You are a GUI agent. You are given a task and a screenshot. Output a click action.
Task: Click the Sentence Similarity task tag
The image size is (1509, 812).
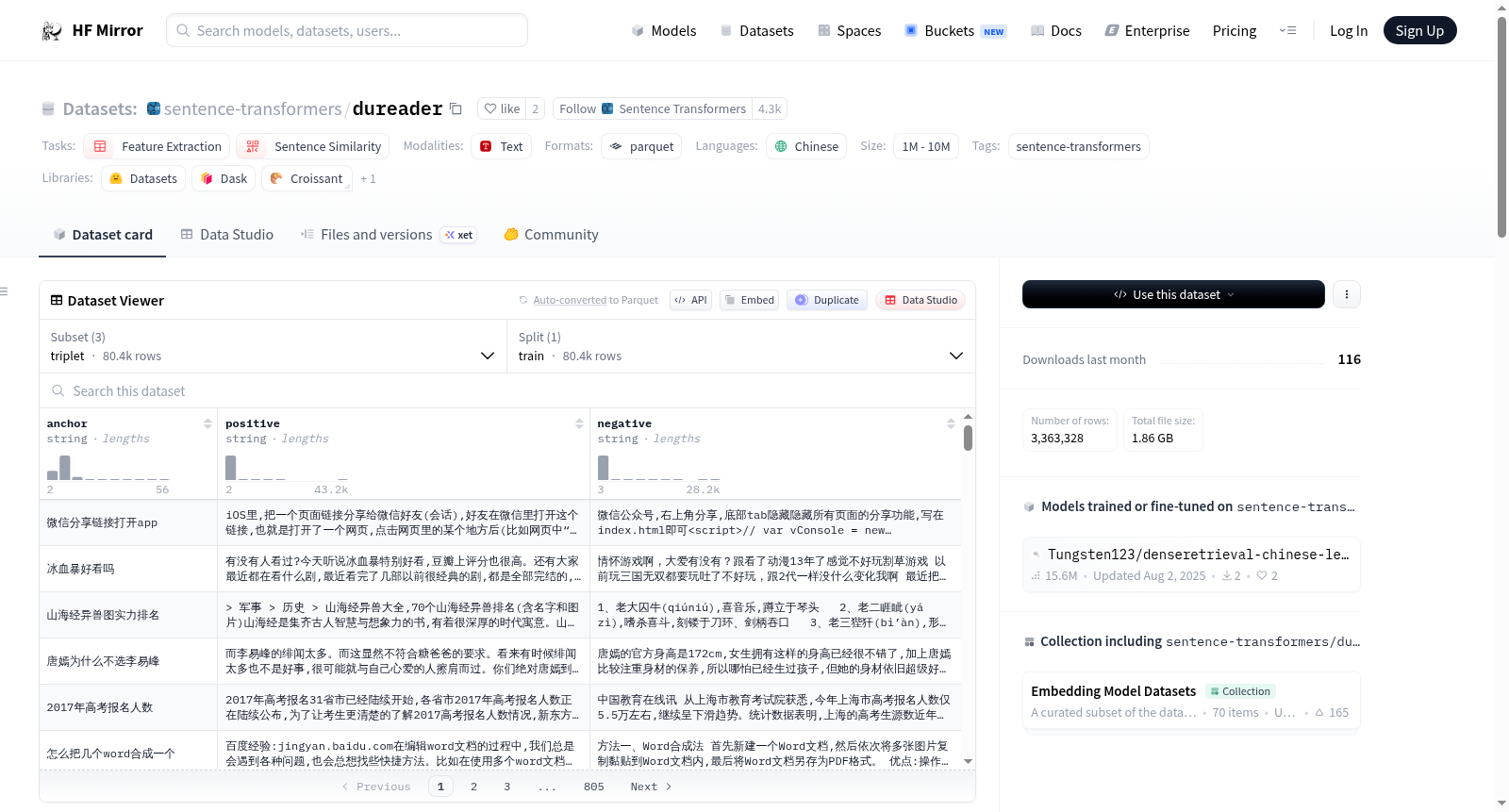(x=313, y=146)
